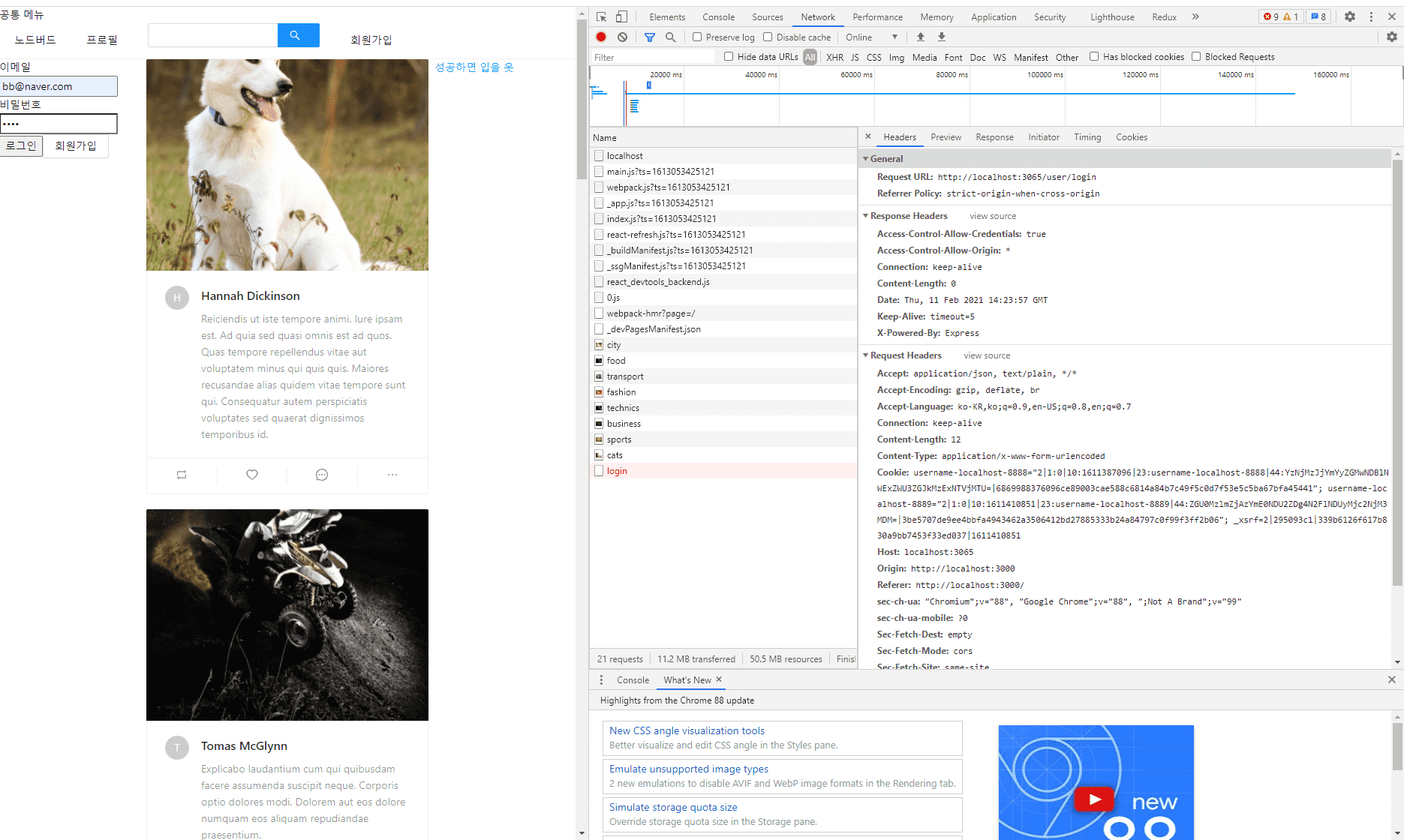Check Hide data URLs option
The width and height of the screenshot is (1404, 840).
729,56
